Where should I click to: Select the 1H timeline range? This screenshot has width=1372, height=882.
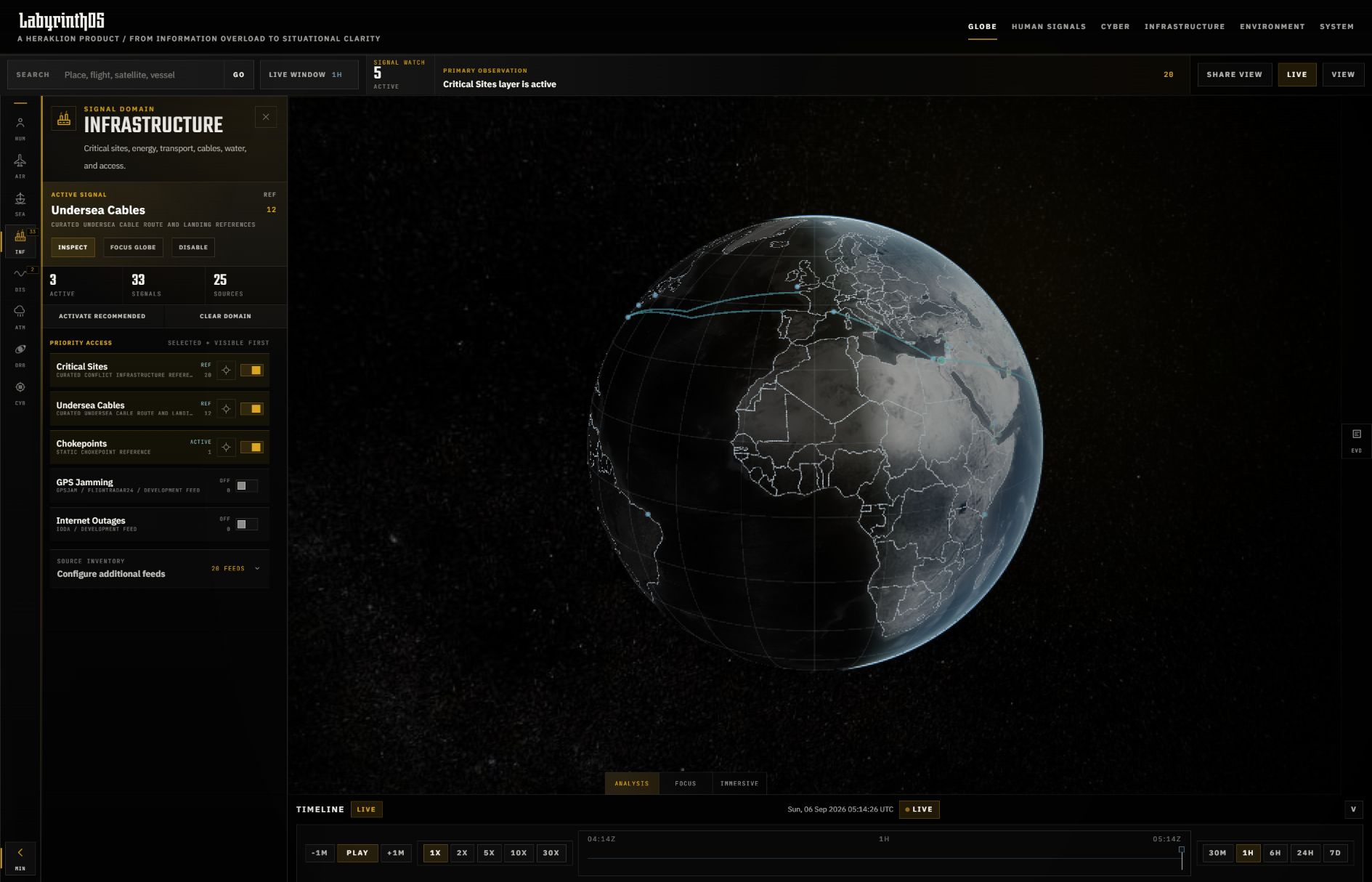(x=1248, y=853)
